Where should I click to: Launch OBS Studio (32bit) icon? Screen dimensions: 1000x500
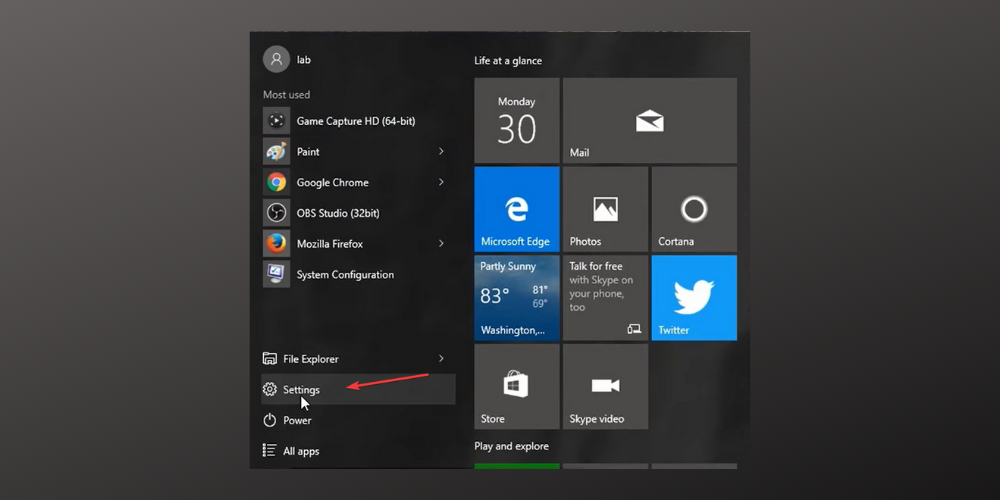point(276,212)
